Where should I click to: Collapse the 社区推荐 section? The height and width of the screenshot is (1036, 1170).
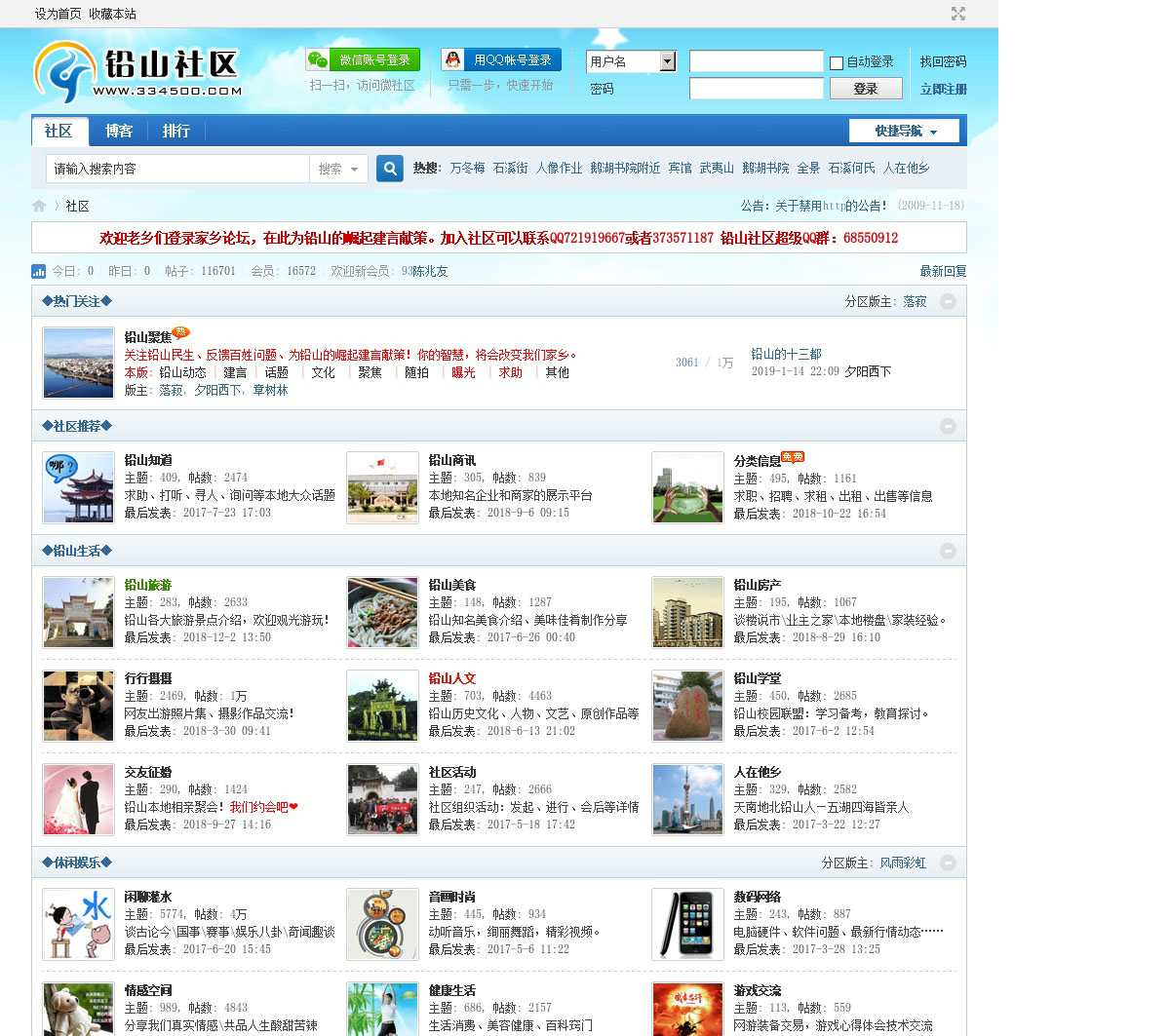[x=948, y=426]
